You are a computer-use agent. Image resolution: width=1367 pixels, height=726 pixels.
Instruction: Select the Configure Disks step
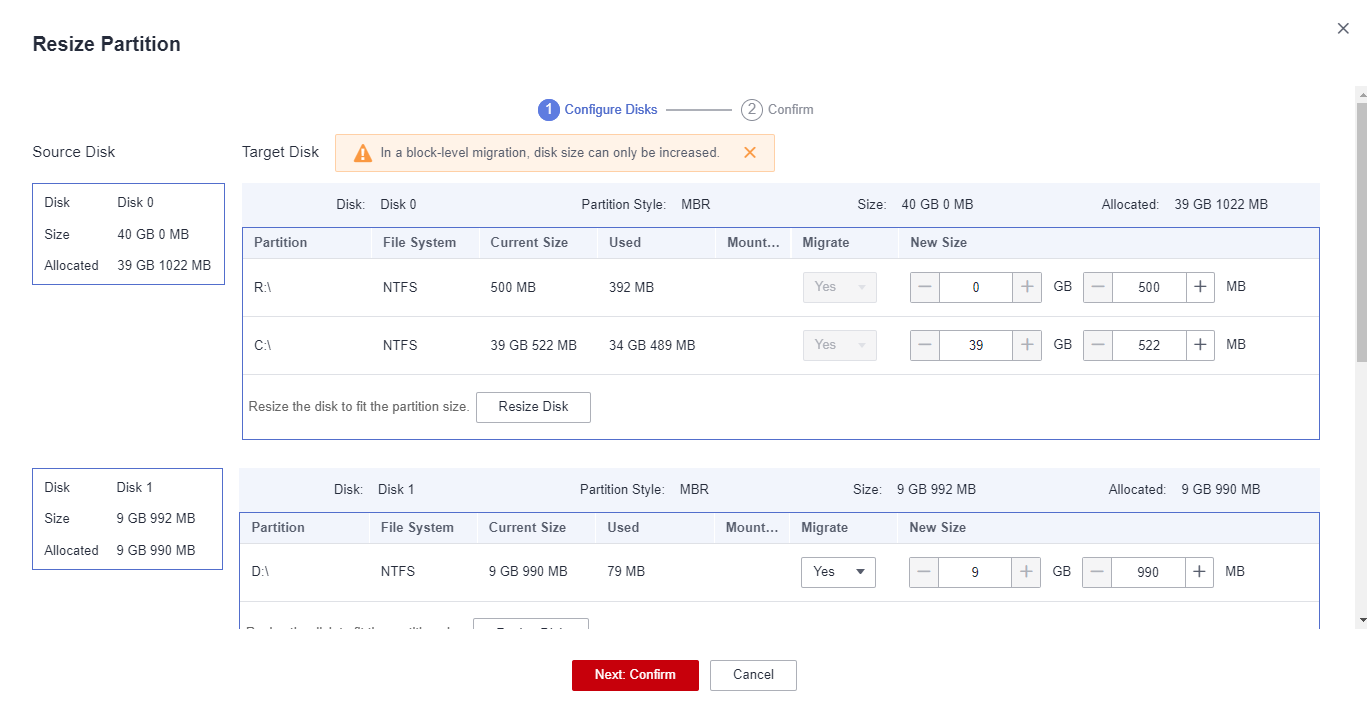pyautogui.click(x=598, y=110)
